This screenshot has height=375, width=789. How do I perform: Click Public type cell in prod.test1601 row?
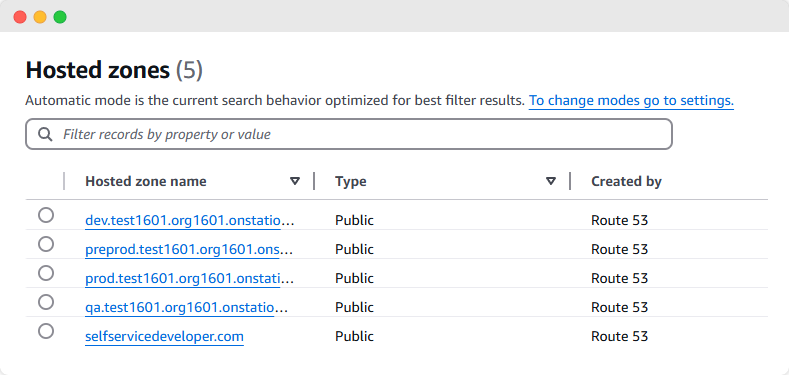tap(354, 278)
